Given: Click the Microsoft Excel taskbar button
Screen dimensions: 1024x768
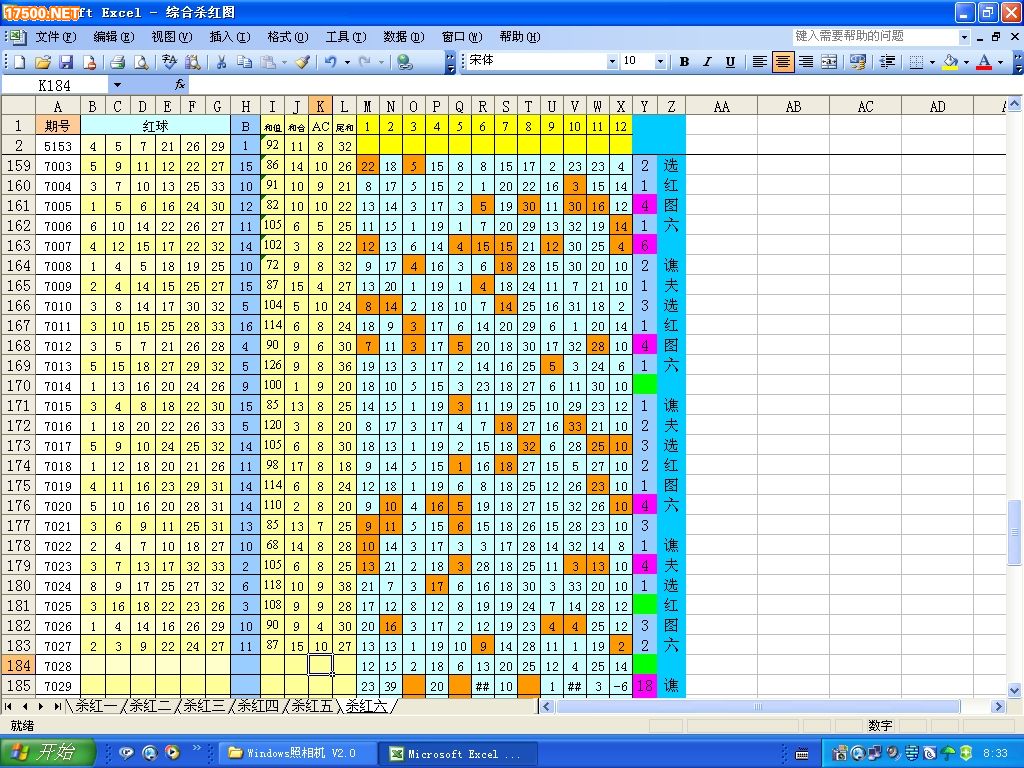Looking at the screenshot, I should click(460, 753).
